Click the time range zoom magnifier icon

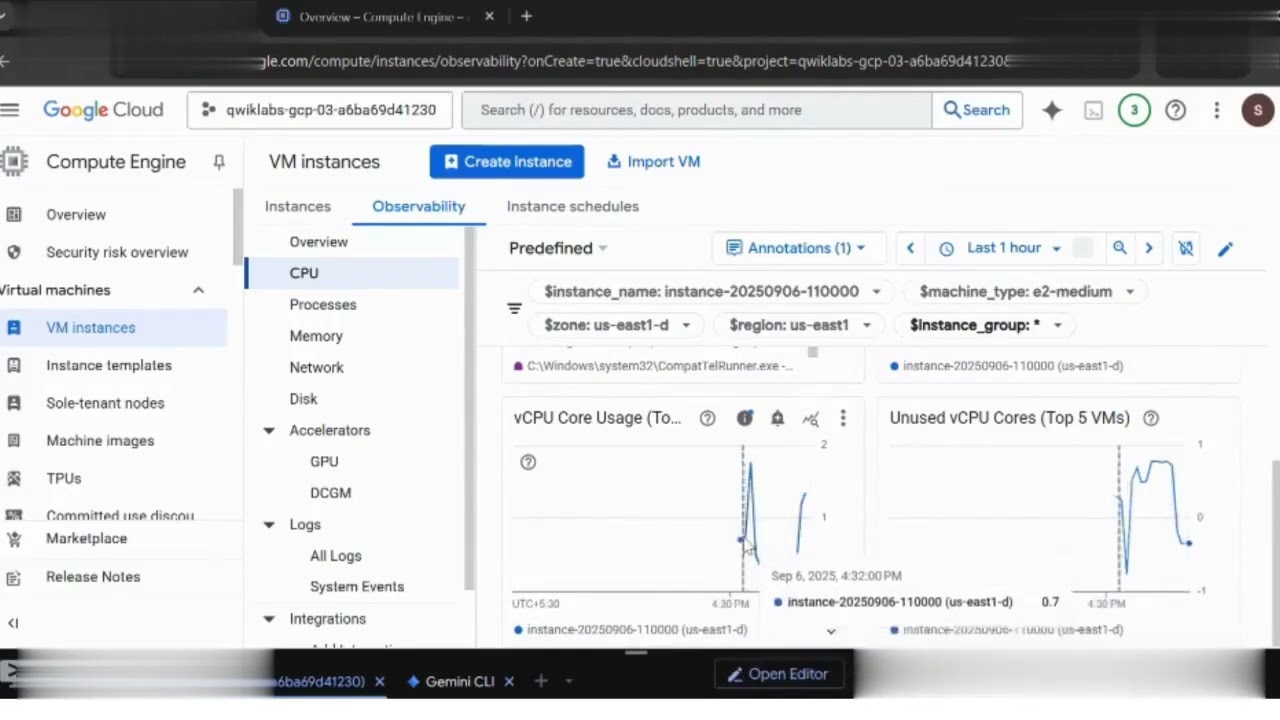point(1120,248)
